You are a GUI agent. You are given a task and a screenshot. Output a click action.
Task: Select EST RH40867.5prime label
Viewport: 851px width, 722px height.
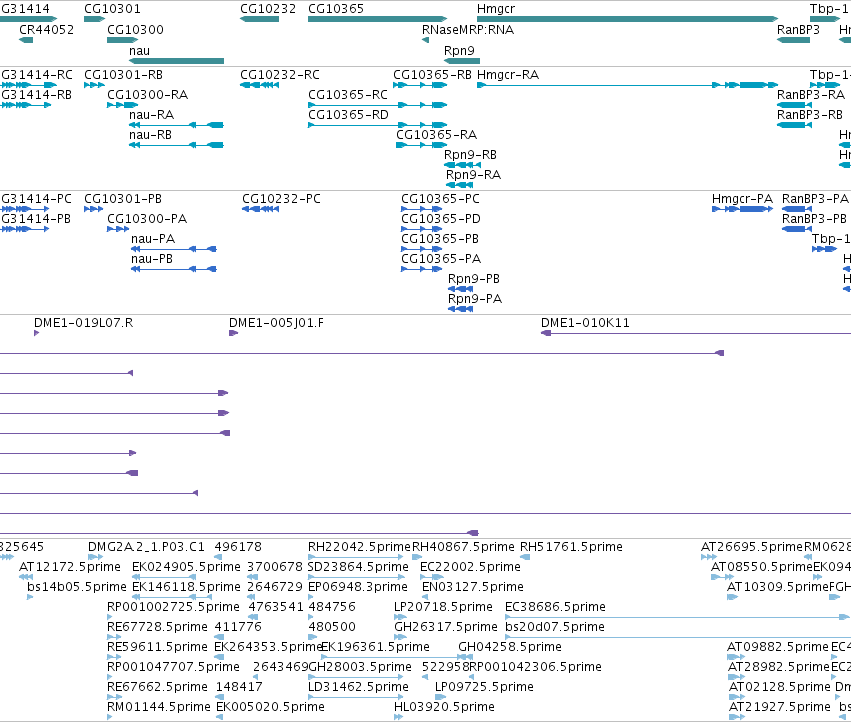[463, 547]
